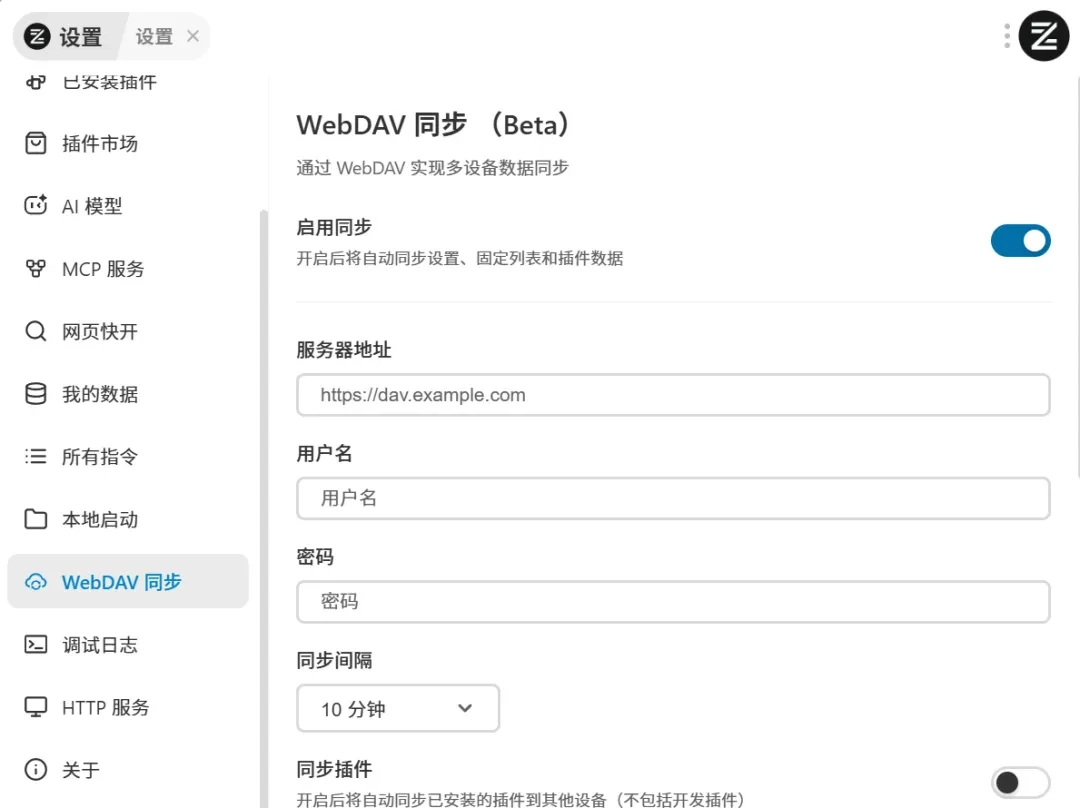Turn off the 启用同步 switch
1080x808 pixels.
pyautogui.click(x=1021, y=240)
